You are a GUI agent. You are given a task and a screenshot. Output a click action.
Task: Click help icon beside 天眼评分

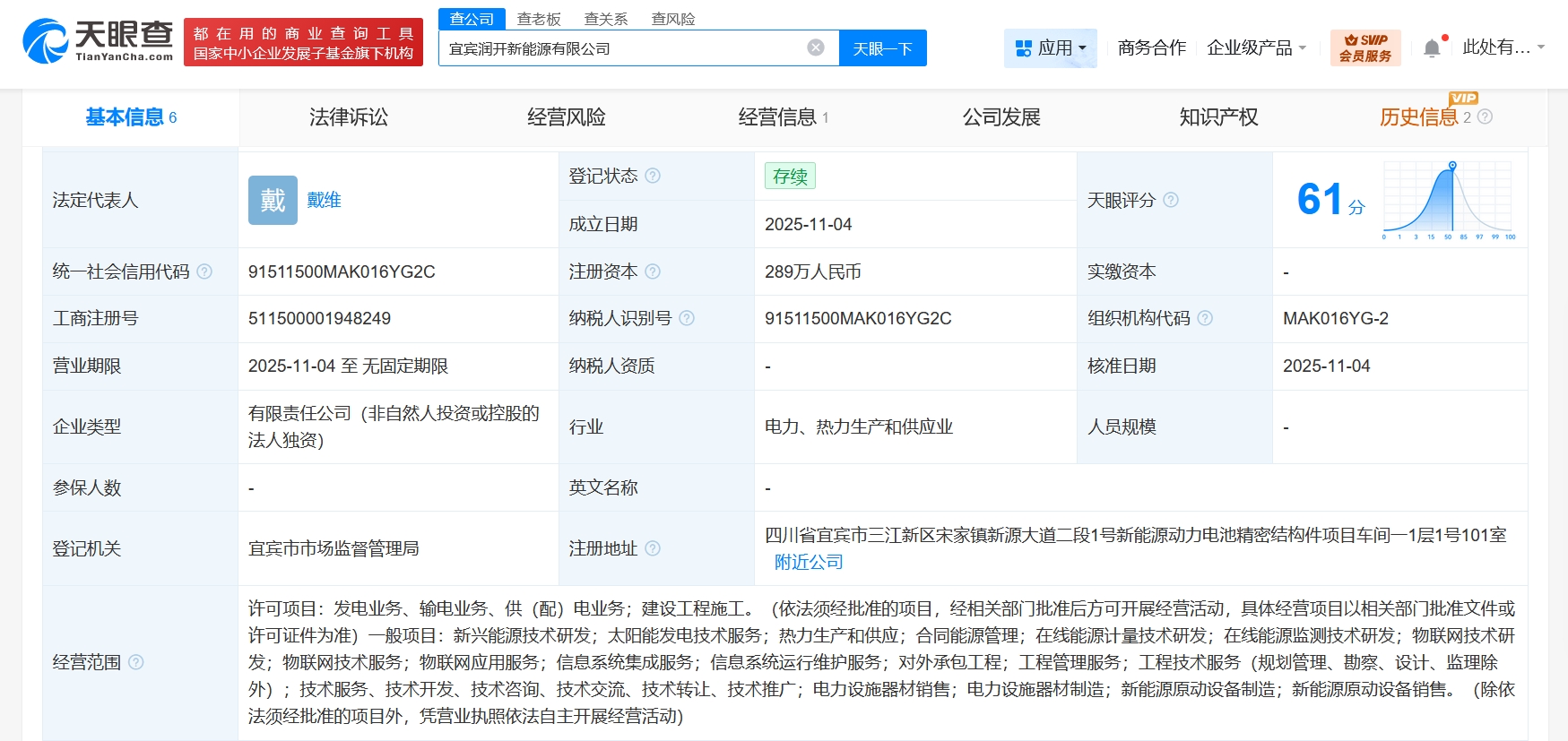pyautogui.click(x=1171, y=200)
